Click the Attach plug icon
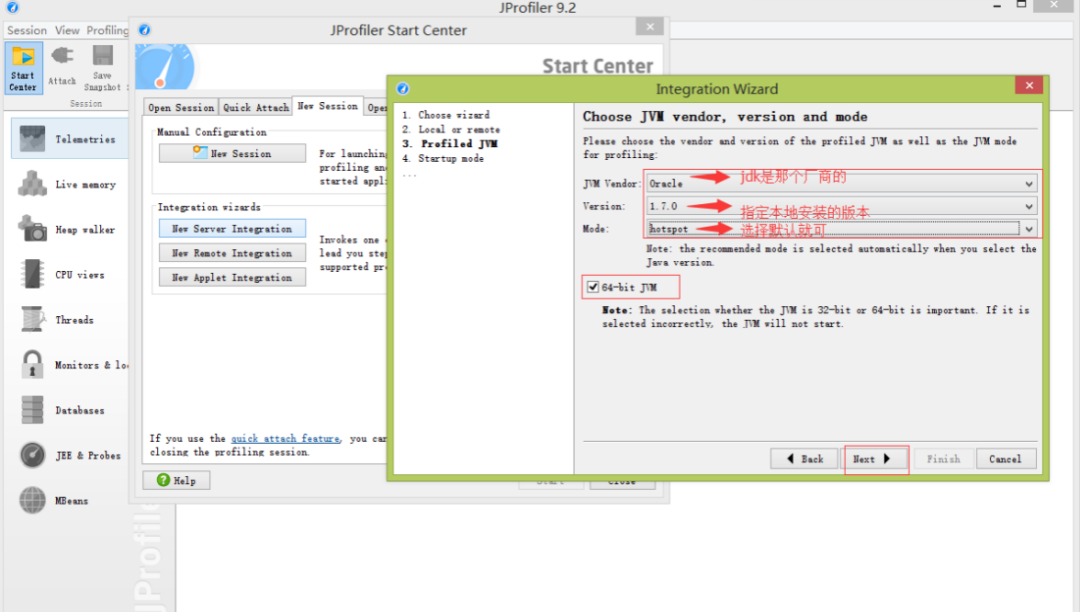The height and width of the screenshot is (612, 1080). click(62, 55)
